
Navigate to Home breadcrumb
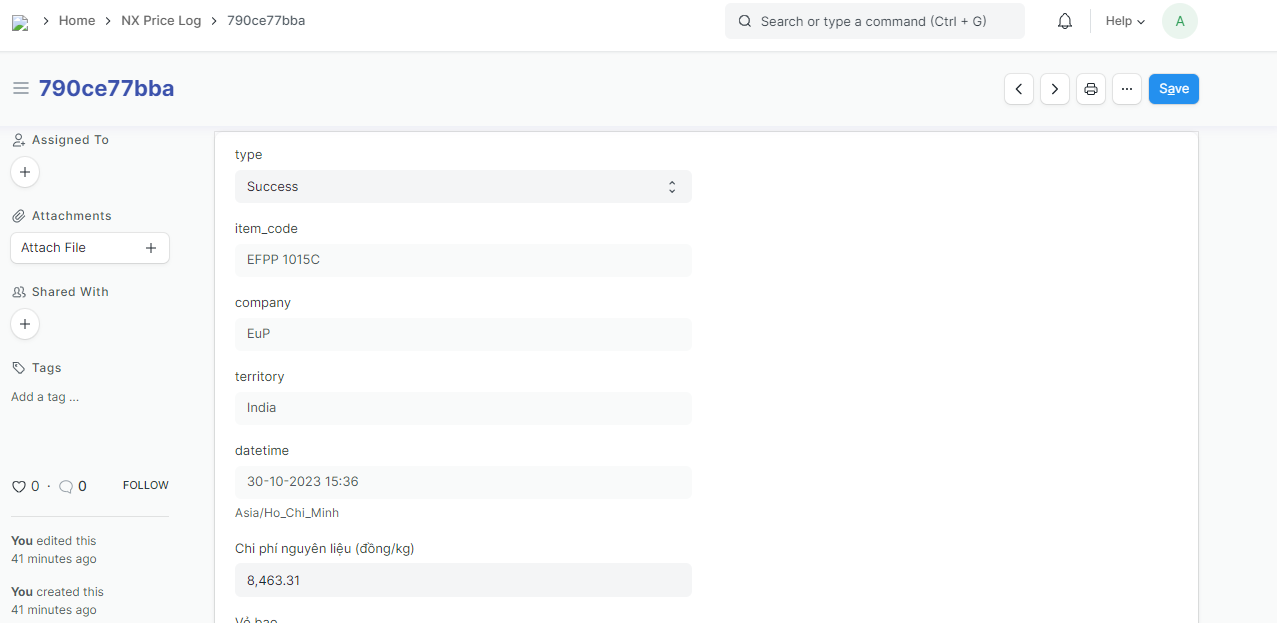click(77, 20)
